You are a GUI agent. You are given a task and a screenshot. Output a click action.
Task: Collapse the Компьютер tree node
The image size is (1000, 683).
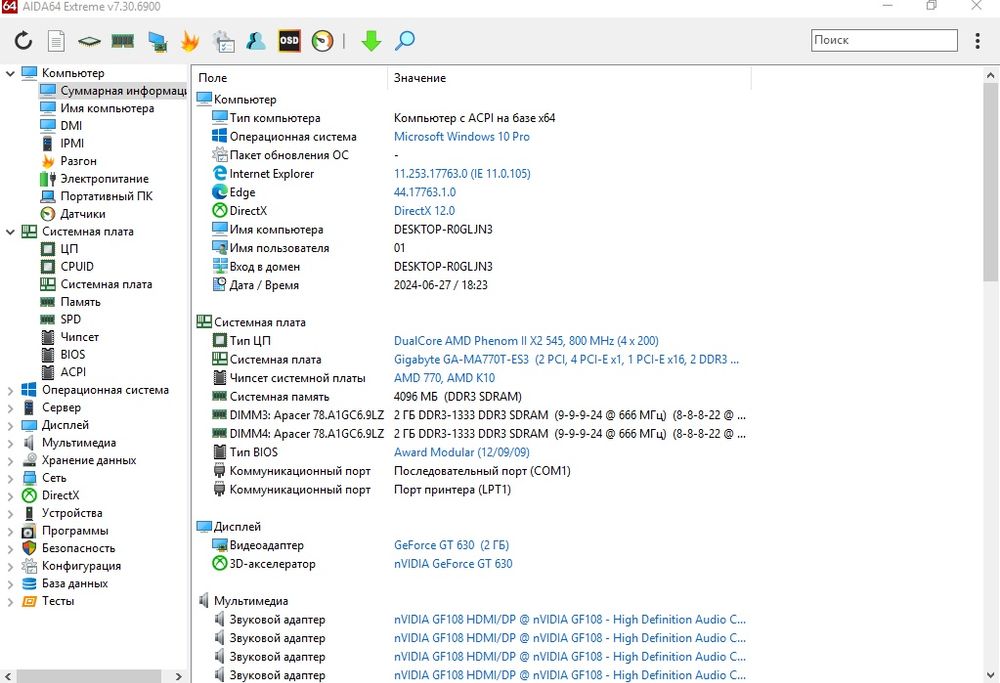click(10, 73)
